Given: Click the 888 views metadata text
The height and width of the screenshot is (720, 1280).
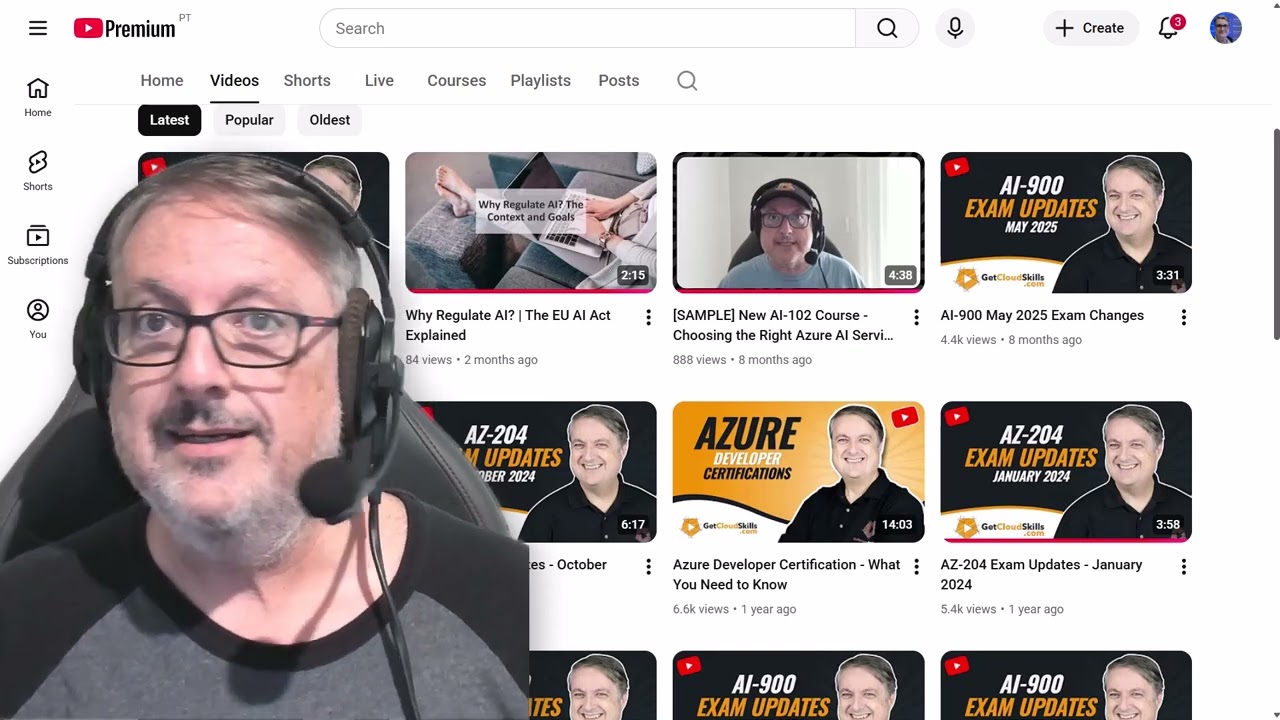Looking at the screenshot, I should point(699,360).
